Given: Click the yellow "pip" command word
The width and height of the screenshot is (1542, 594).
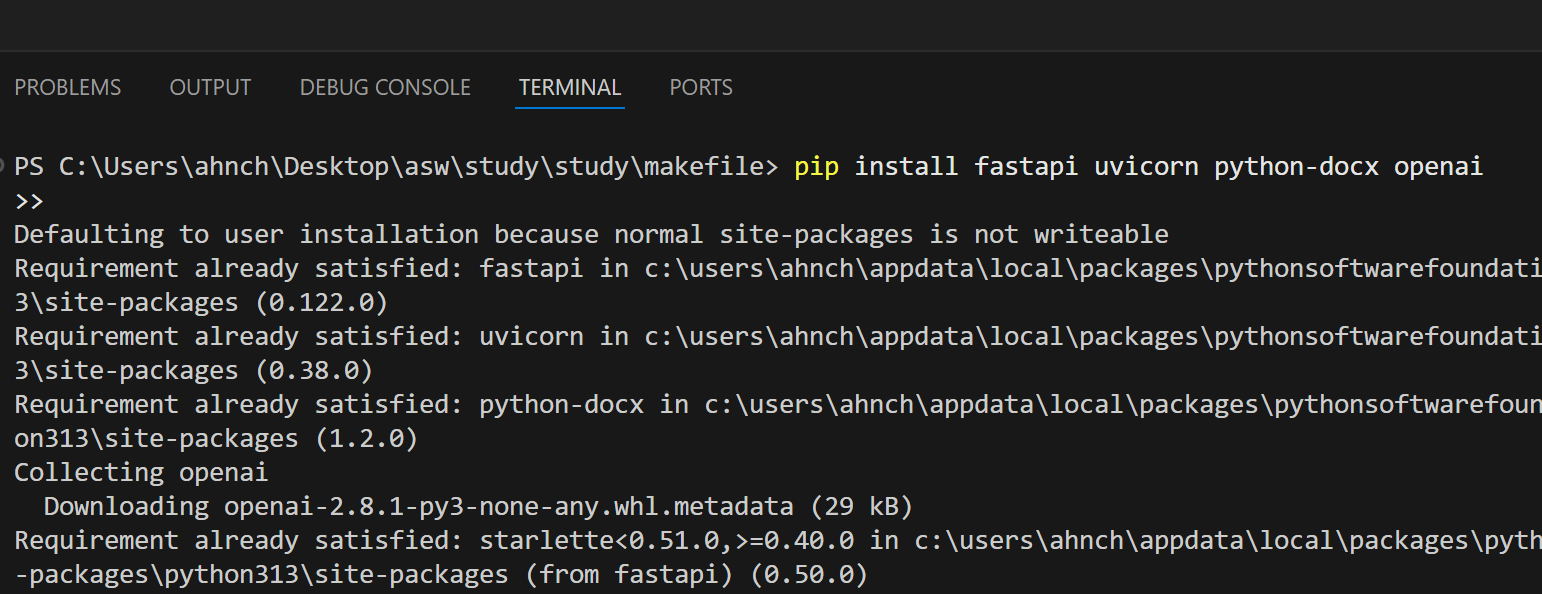Looking at the screenshot, I should click(816, 167).
